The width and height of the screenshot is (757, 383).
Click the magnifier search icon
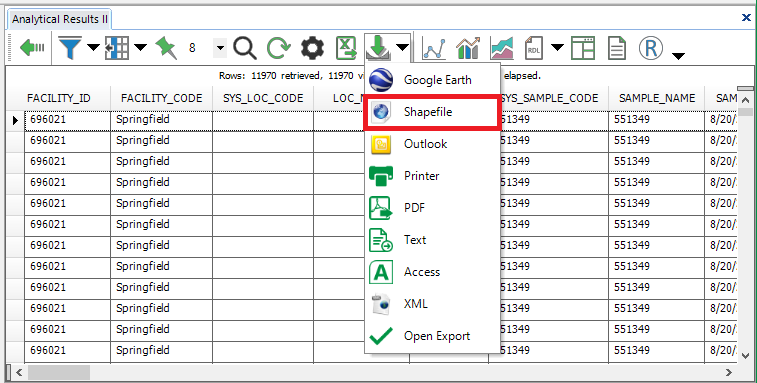coord(245,48)
